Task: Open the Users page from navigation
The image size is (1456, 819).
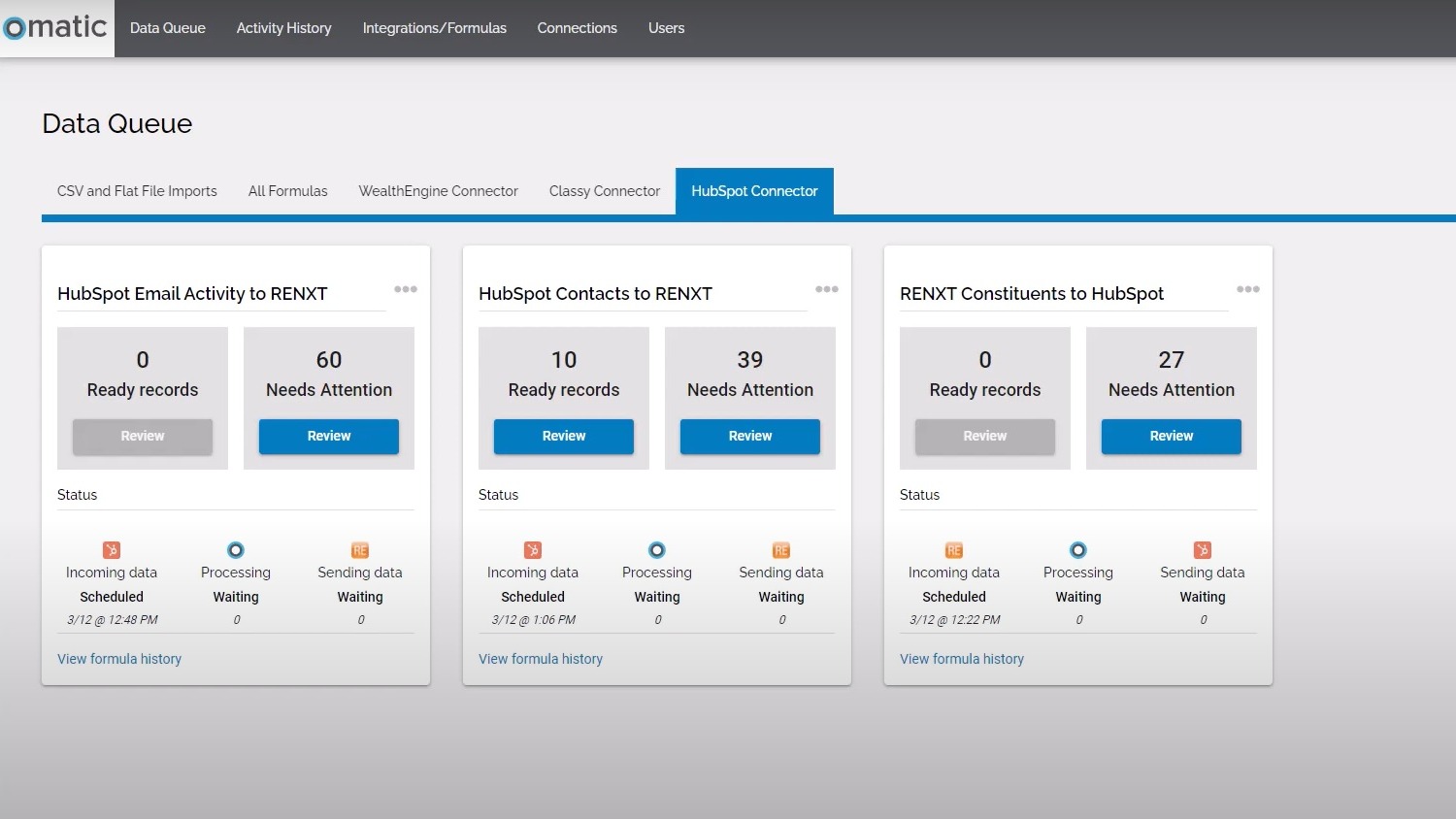Action: (666, 28)
